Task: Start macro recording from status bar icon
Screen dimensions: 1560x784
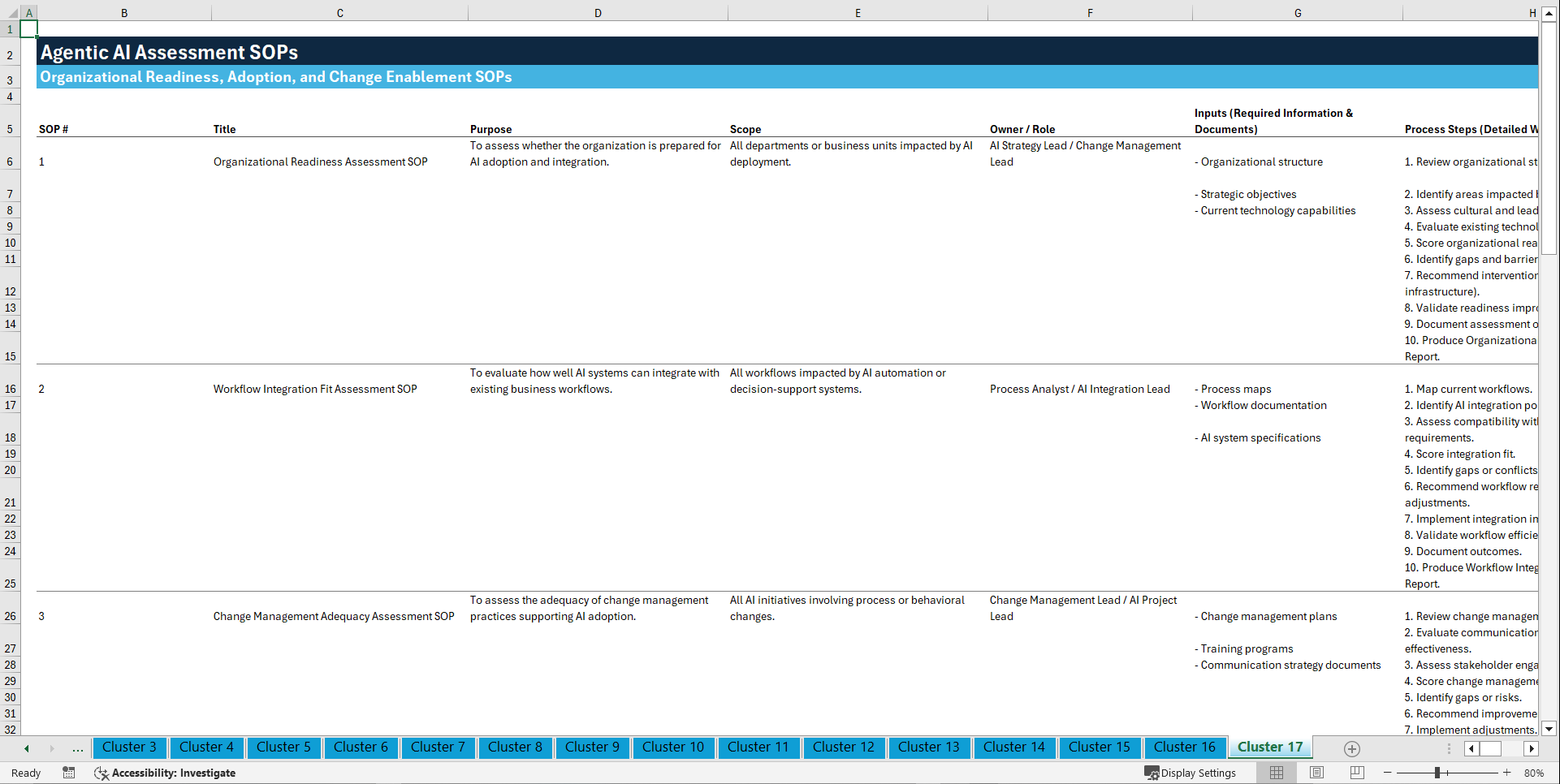Action: (69, 773)
